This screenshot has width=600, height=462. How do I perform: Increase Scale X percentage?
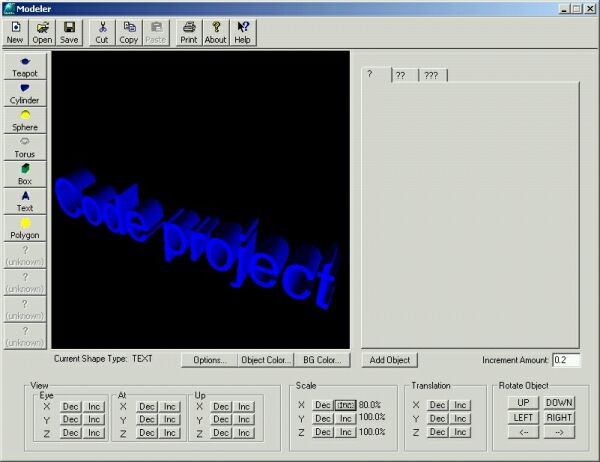(346, 405)
